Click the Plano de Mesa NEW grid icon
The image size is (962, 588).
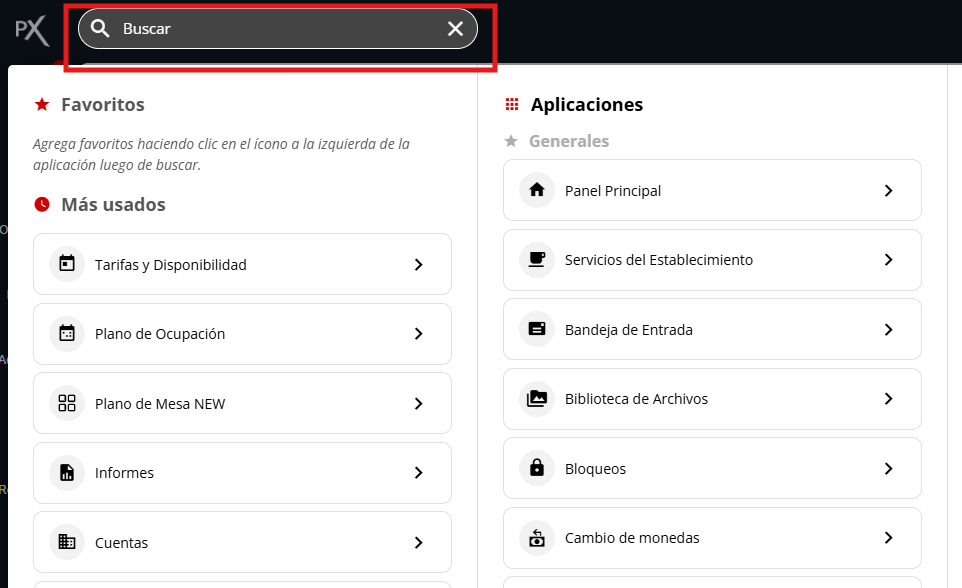(x=66, y=403)
